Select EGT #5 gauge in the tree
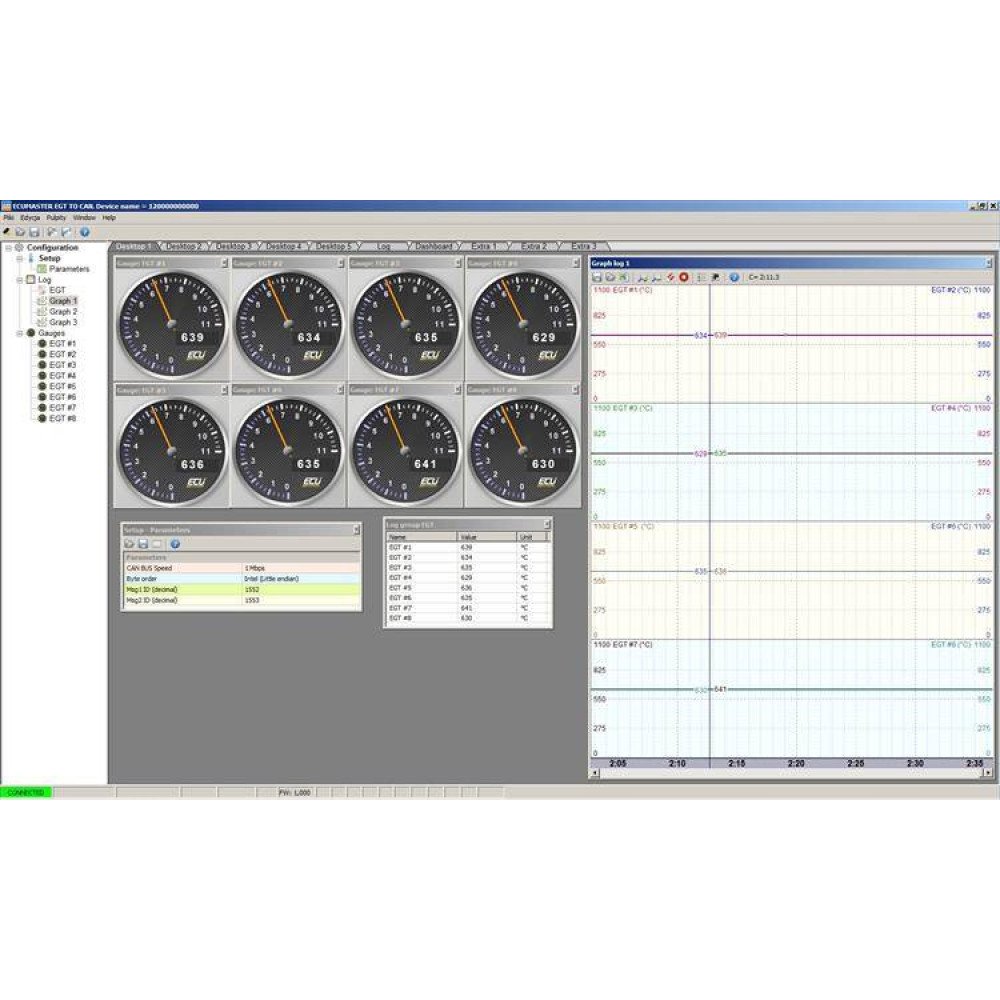The width and height of the screenshot is (1000, 1000). coord(63,386)
